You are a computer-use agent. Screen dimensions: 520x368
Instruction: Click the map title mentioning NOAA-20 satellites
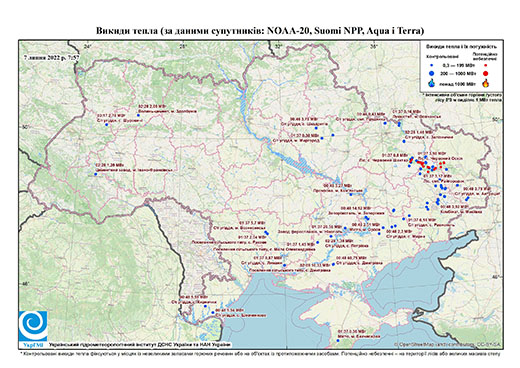[260, 31]
